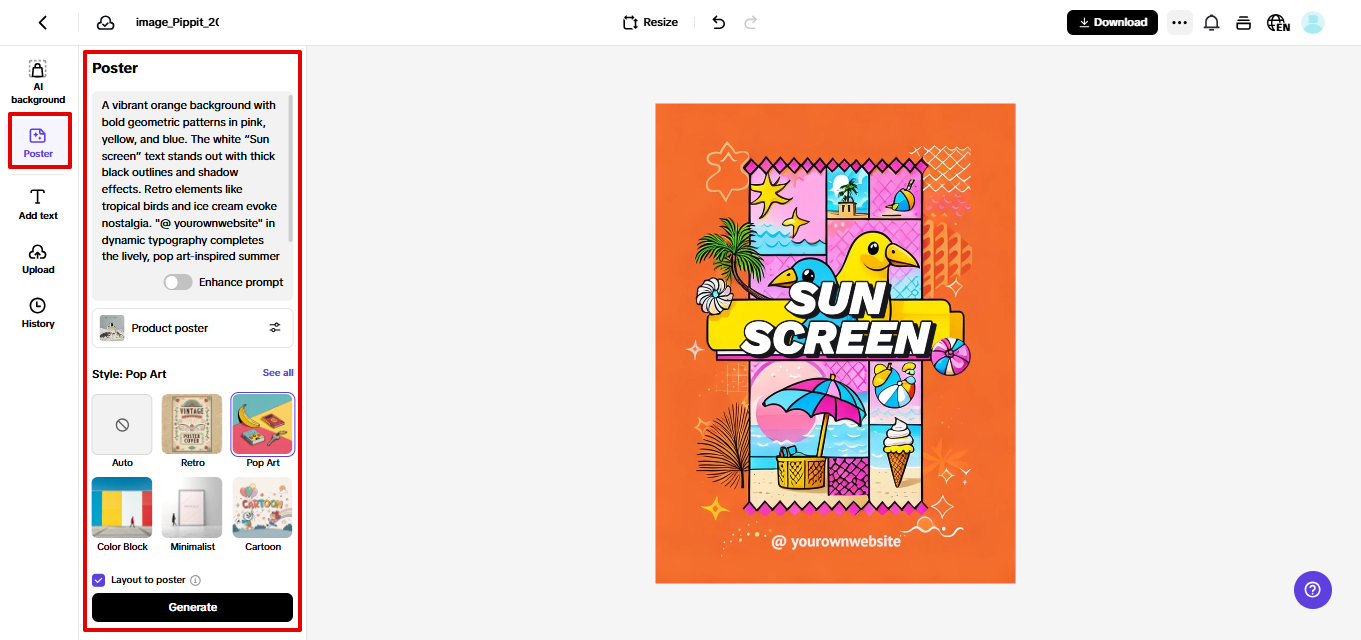Select the Poster tool in sidebar
This screenshot has height=640, width=1361.
(38, 142)
